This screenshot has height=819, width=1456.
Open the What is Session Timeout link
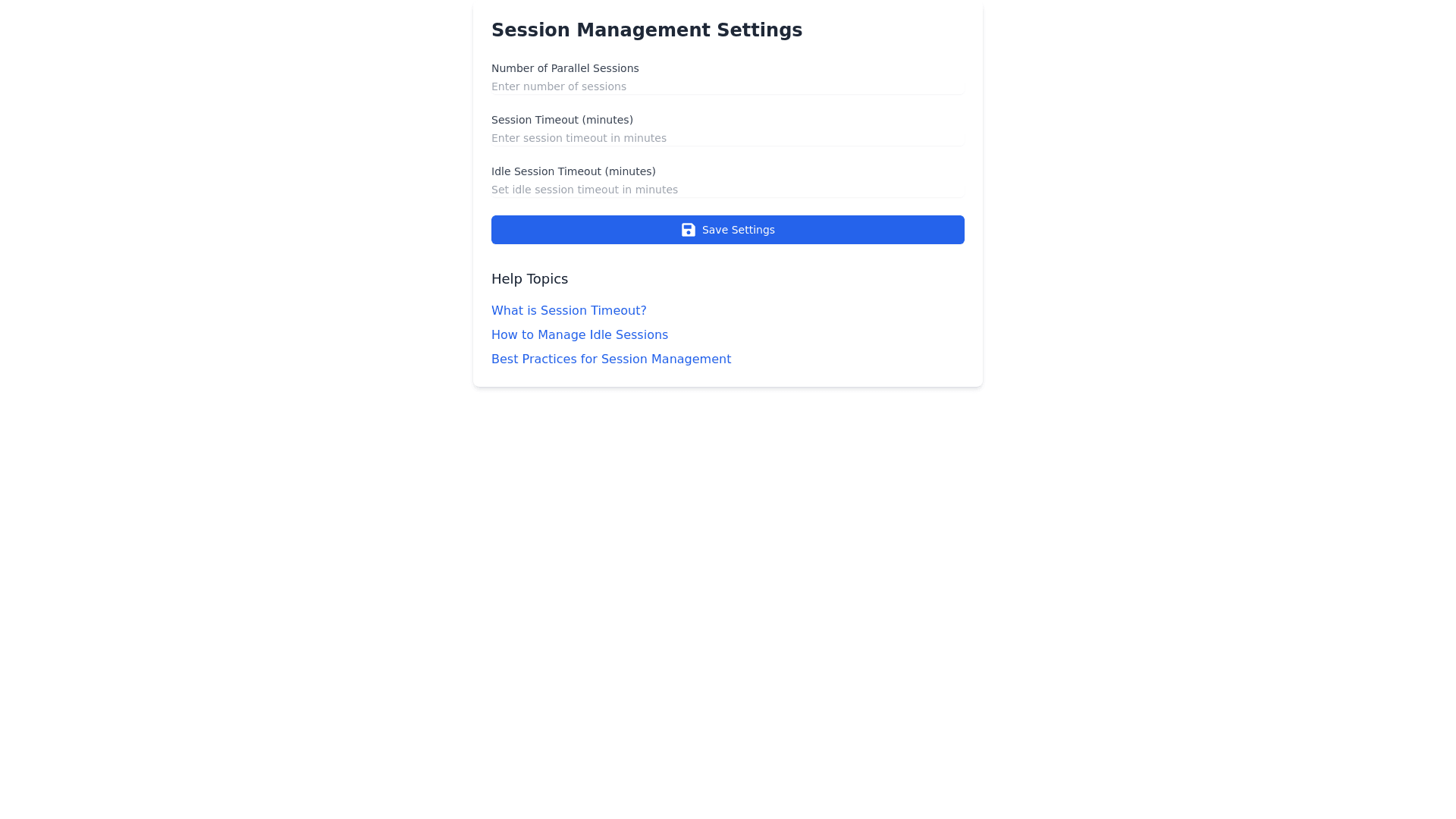pyautogui.click(x=569, y=311)
